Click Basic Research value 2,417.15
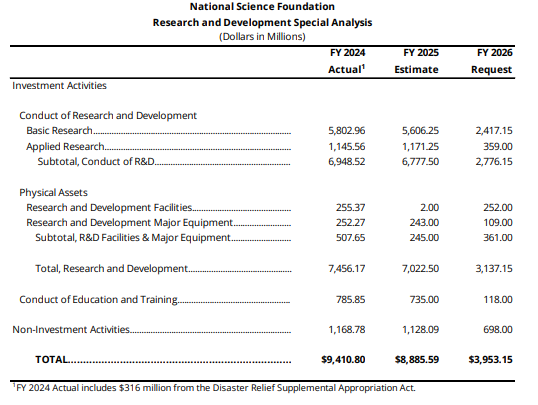 [x=494, y=131]
